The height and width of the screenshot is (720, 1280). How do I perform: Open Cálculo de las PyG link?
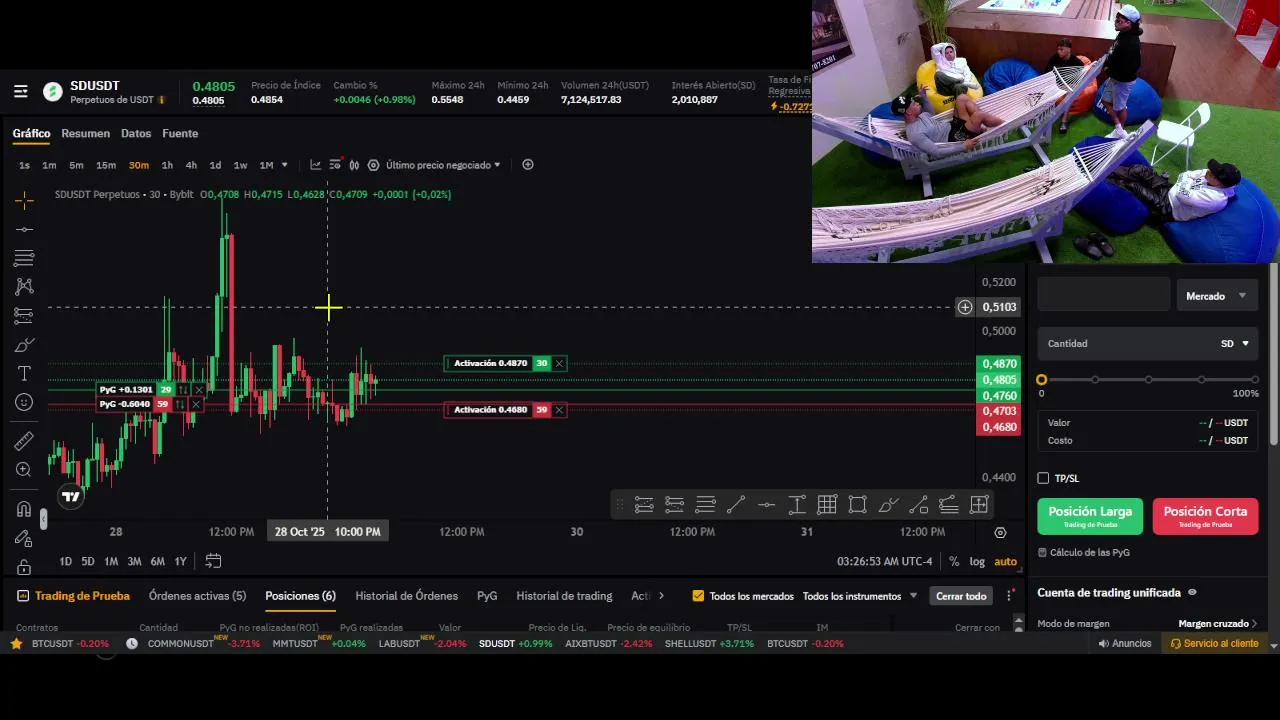click(1084, 553)
